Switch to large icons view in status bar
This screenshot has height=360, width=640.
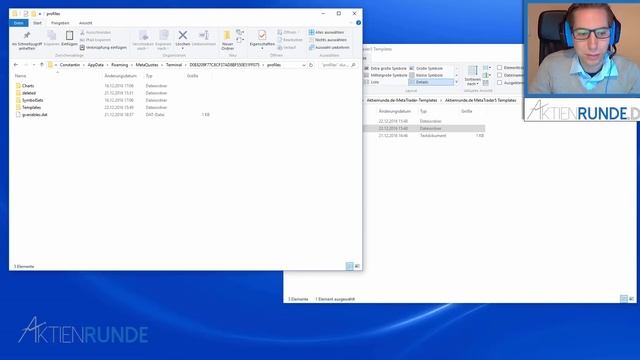(357, 266)
